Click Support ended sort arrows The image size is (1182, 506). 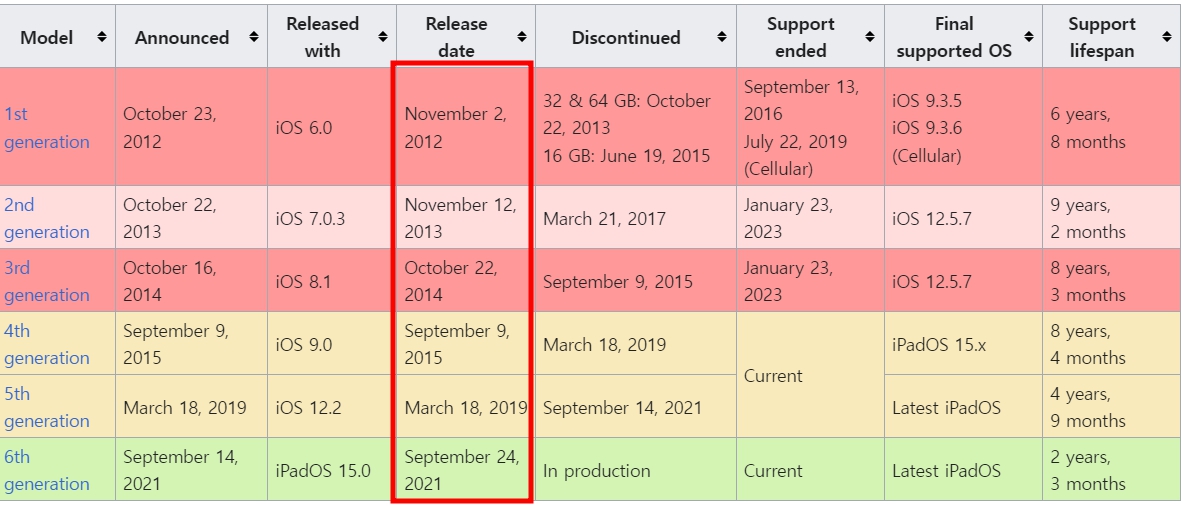coord(870,37)
